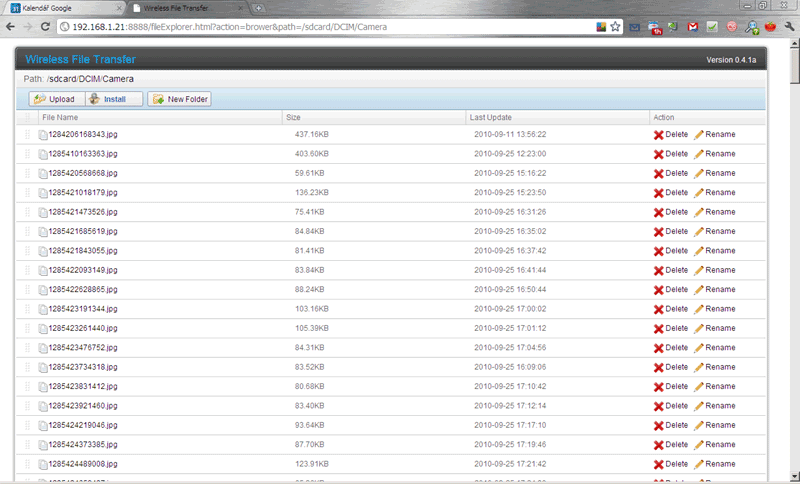Viewport: 800px width, 484px height.
Task: Sort by the Last Update column header
Action: click(491, 117)
